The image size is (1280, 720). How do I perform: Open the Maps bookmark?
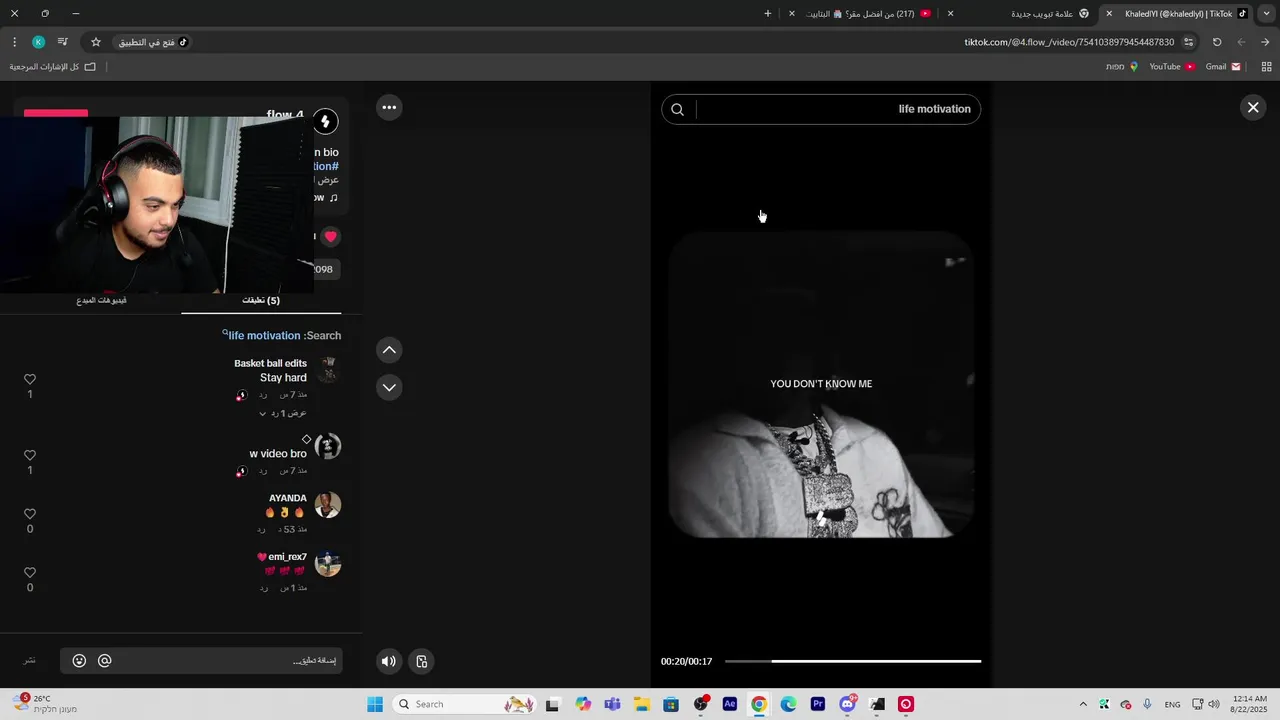[x=1122, y=67]
